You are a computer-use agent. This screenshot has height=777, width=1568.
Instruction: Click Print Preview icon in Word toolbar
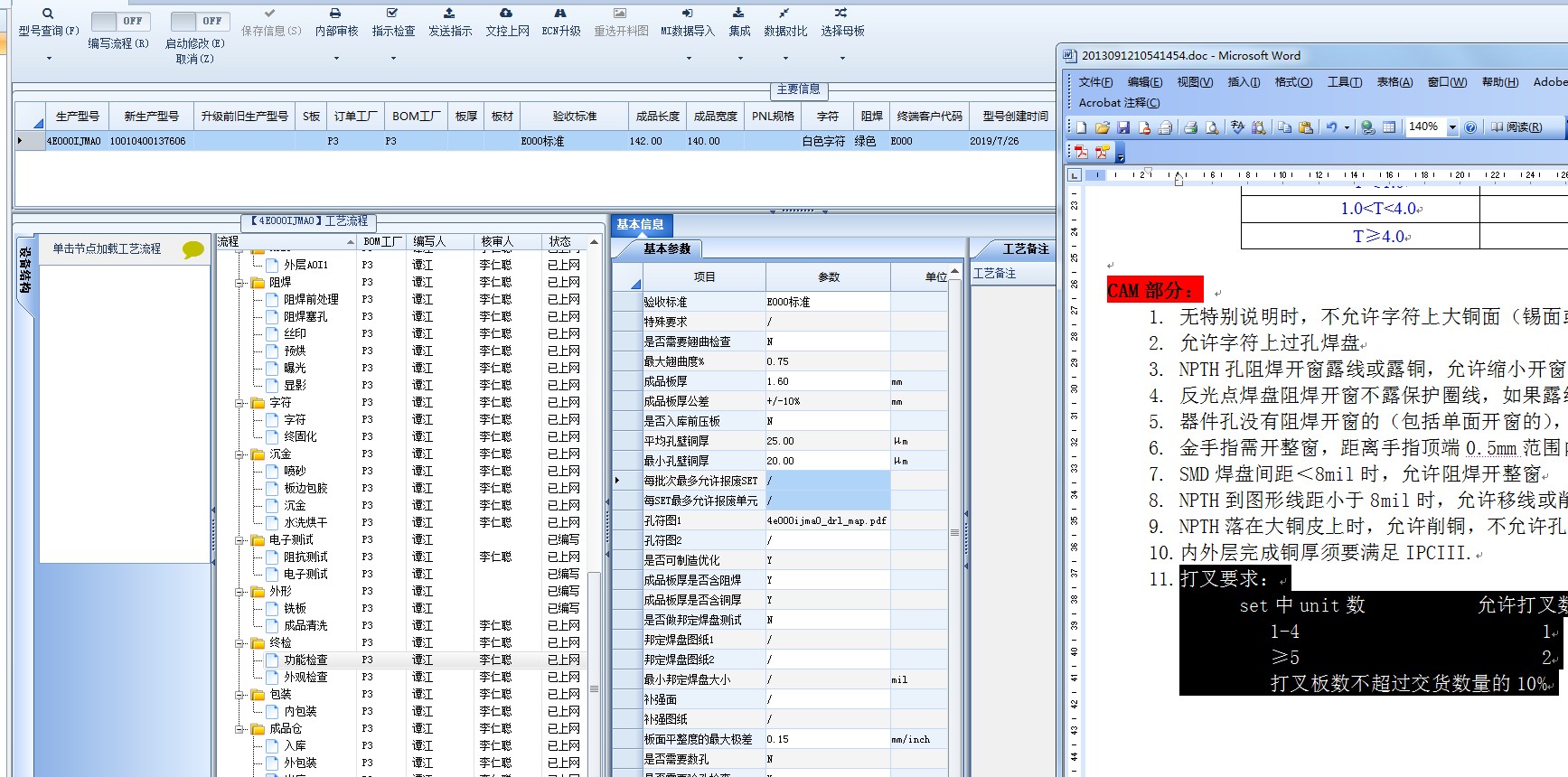[1212, 127]
